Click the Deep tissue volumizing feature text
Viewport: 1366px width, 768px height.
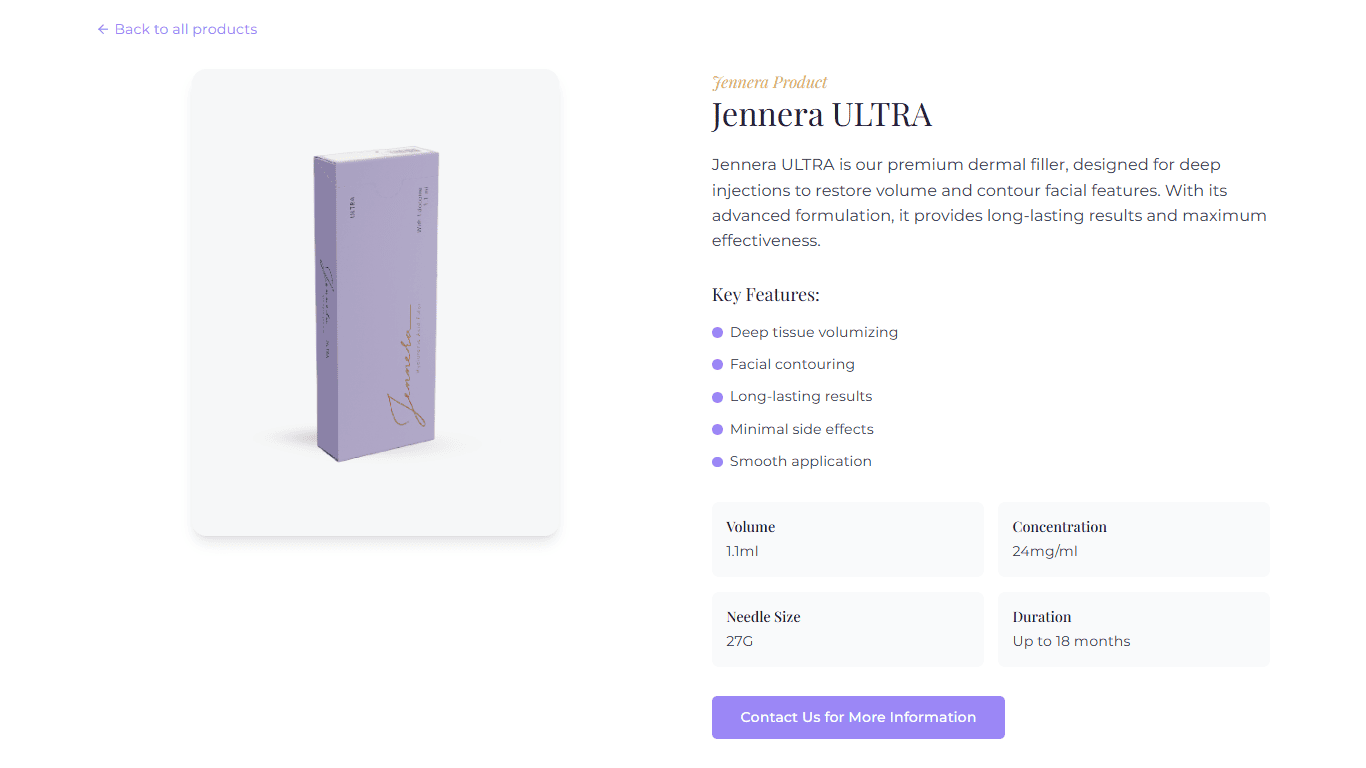(814, 332)
